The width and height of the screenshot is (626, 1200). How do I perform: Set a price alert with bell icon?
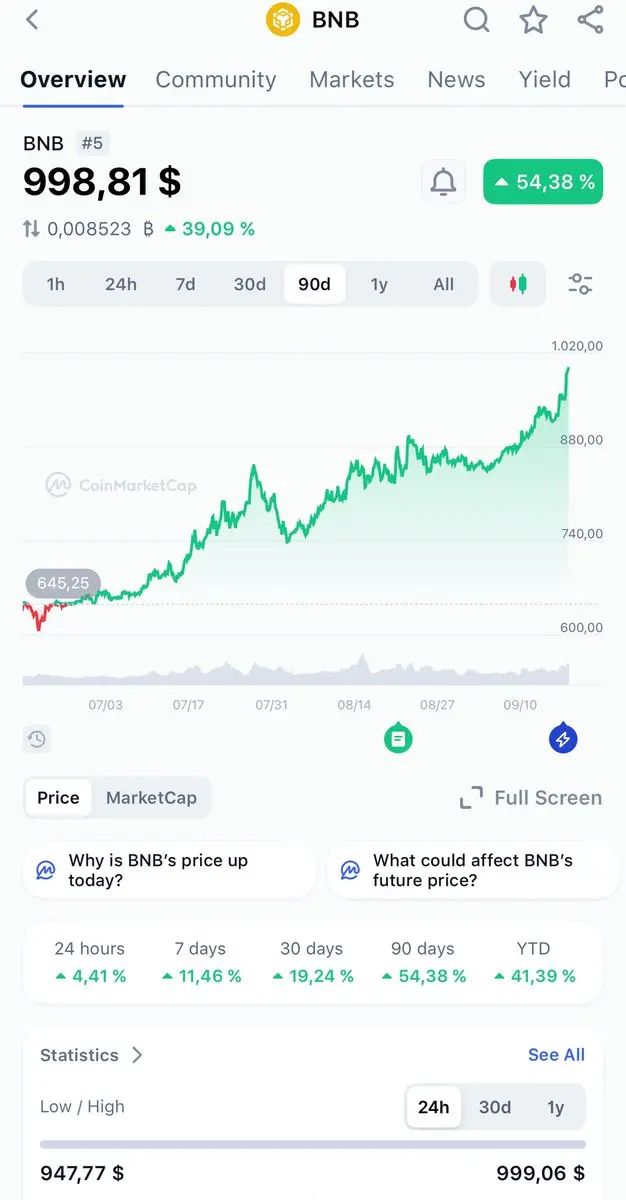click(443, 182)
